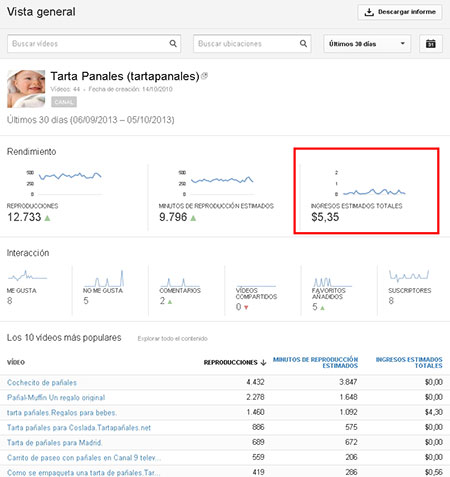Click the channel baby thumbnail image
The image size is (450, 477).
(x=26, y=89)
